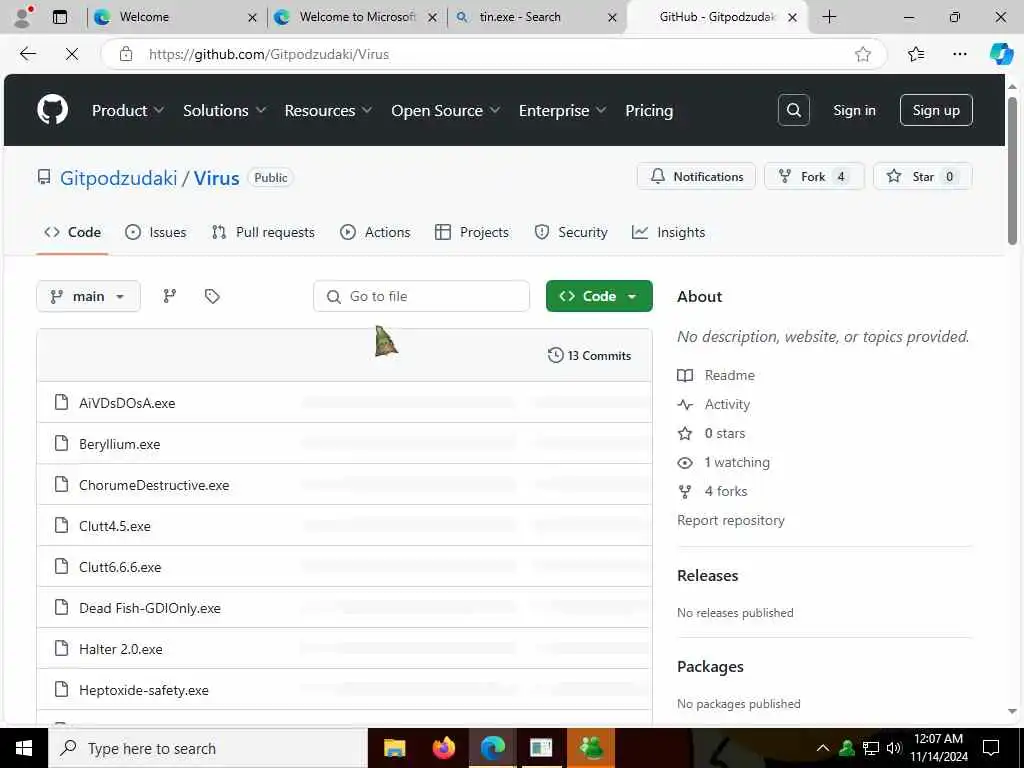Click the pulse icon beside Activity

[685, 404]
